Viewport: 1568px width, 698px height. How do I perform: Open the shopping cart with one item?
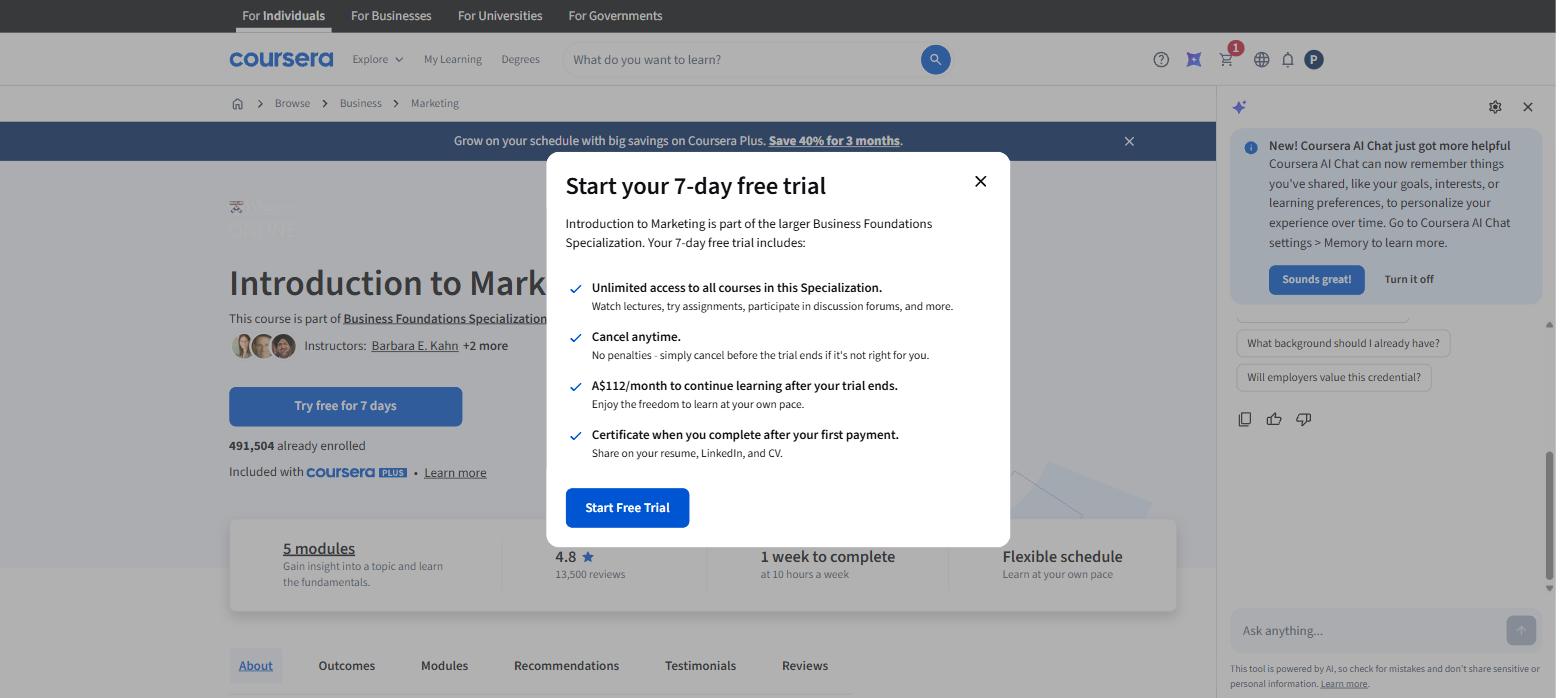point(1226,59)
